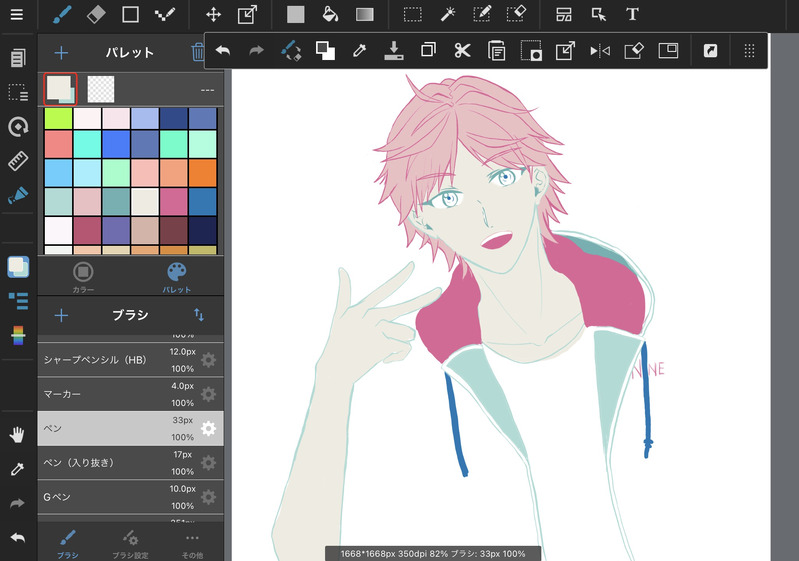799x561 pixels.
Task: Select the transparent color swatch
Action: [x=101, y=90]
